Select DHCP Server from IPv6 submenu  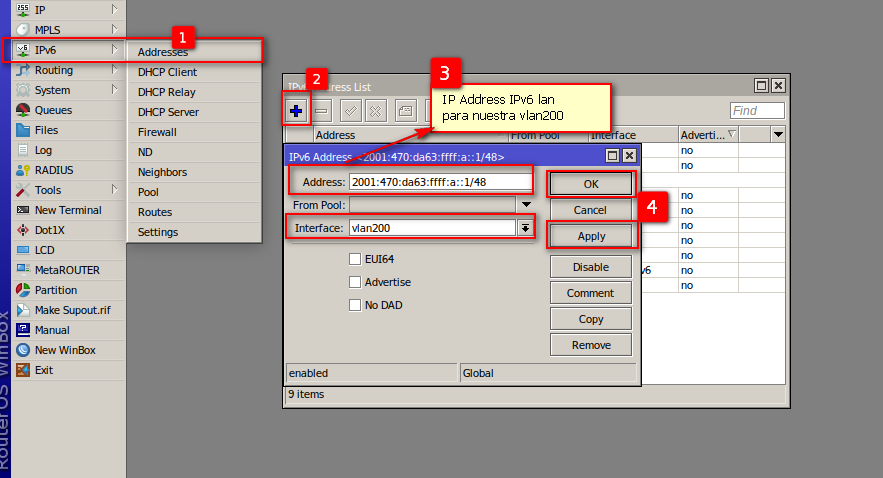(168, 112)
